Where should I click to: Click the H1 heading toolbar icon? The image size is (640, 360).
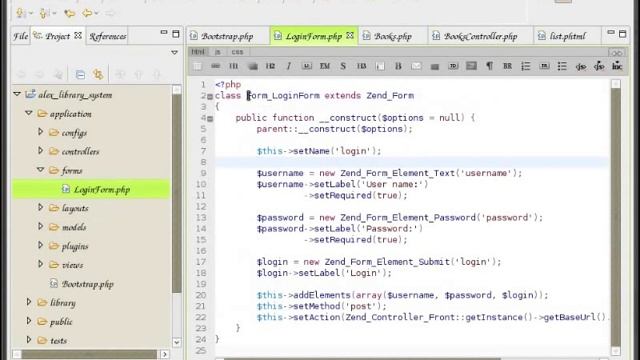pyautogui.click(x=234, y=66)
